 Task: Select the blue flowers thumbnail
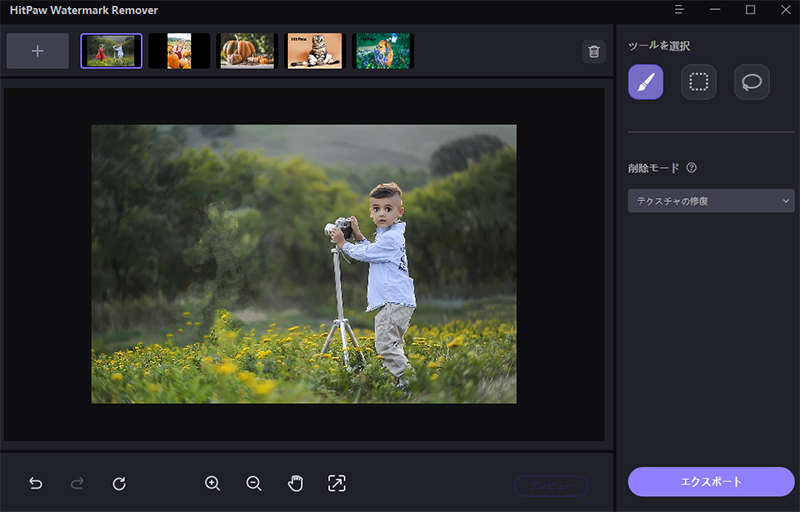tap(383, 51)
